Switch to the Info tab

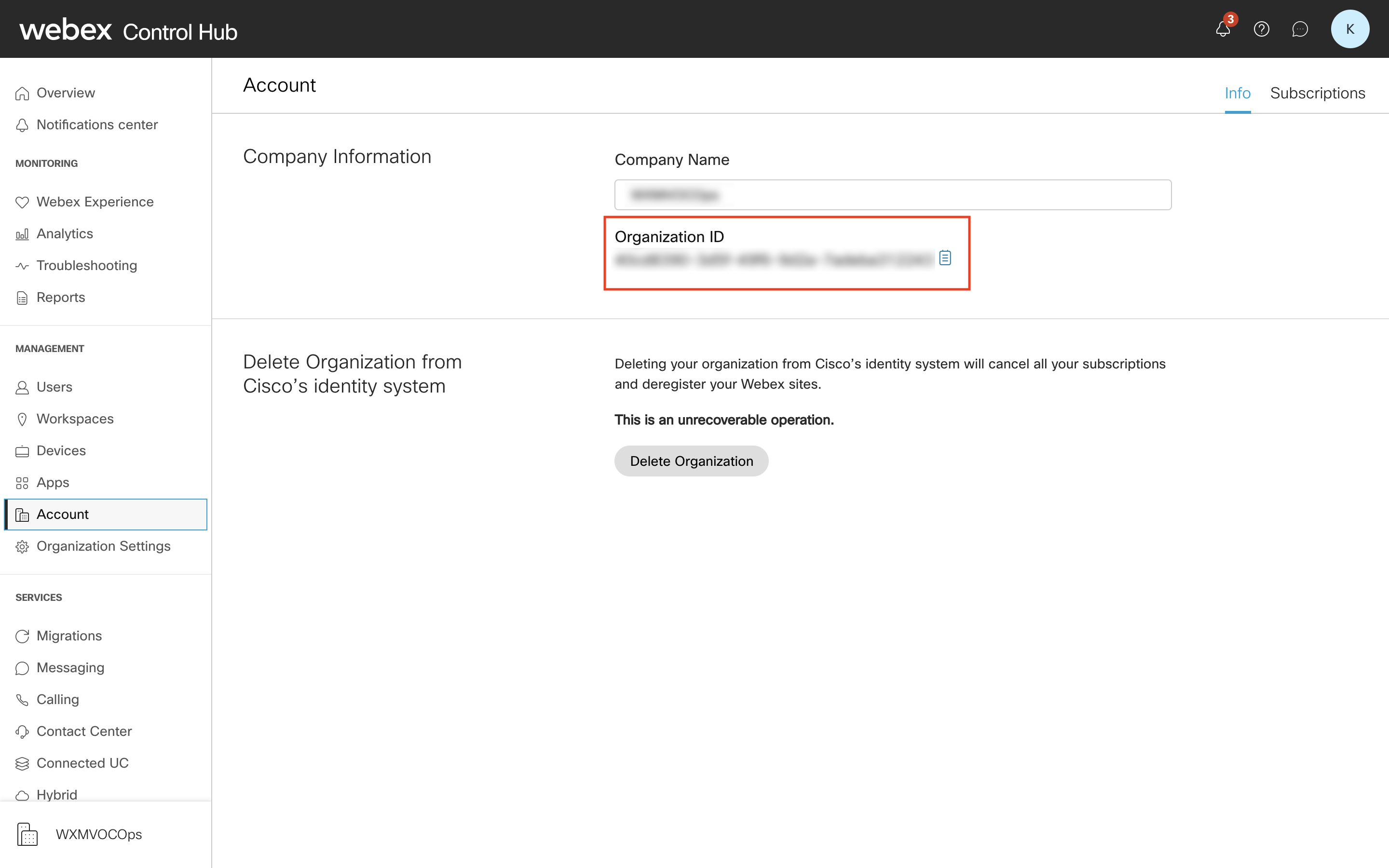[x=1237, y=92]
